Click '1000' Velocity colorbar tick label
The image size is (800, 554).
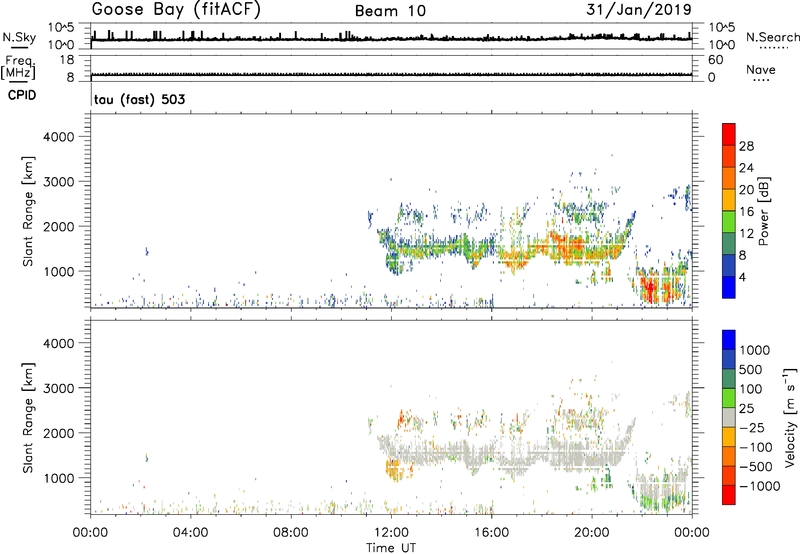[x=755, y=350]
